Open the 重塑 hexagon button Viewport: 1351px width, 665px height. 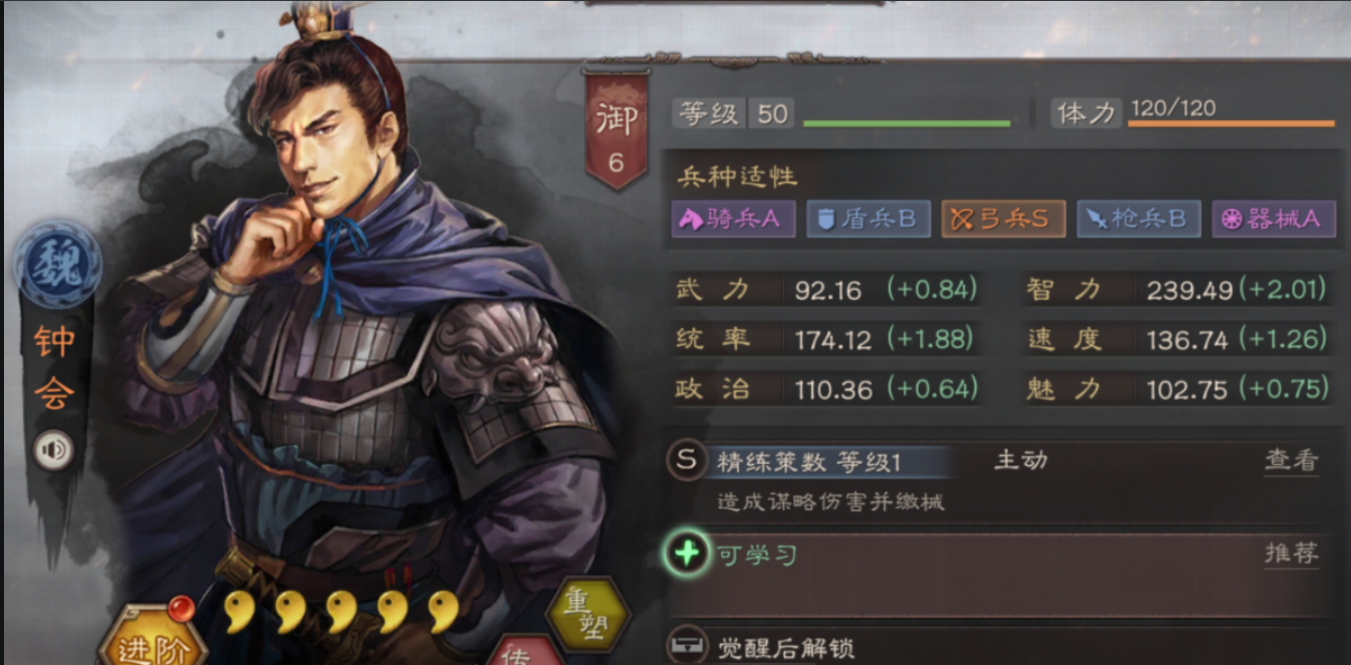(588, 612)
